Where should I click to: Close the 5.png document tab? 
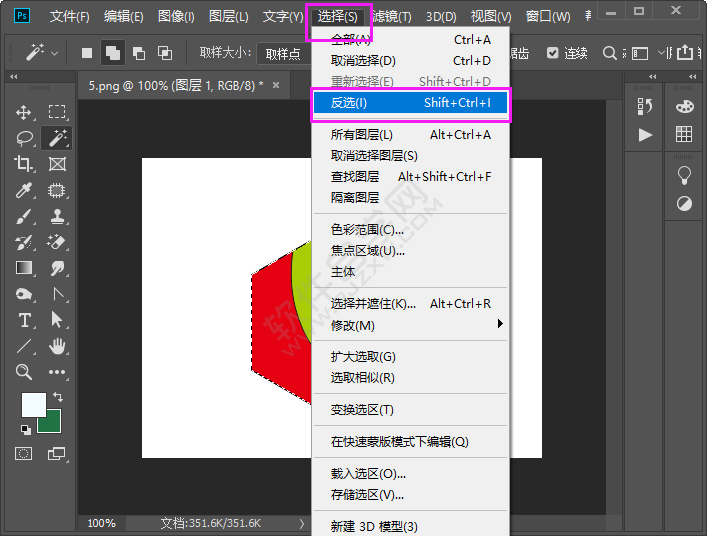click(276, 85)
